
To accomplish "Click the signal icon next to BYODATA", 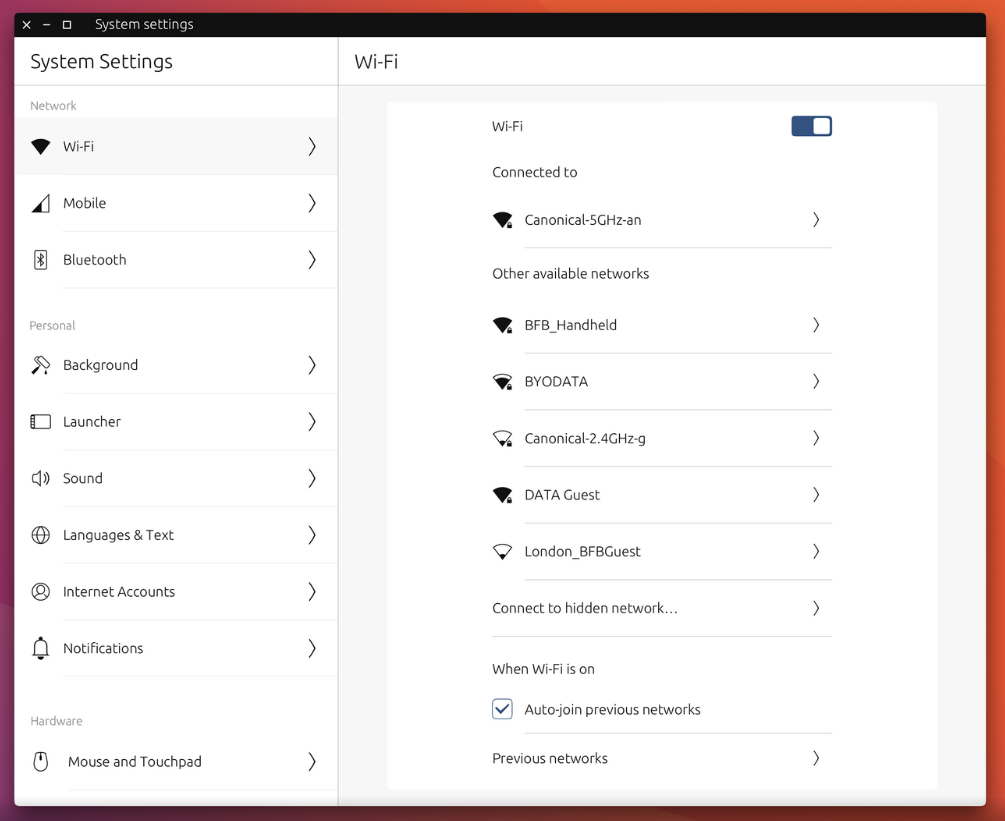I will (x=502, y=381).
